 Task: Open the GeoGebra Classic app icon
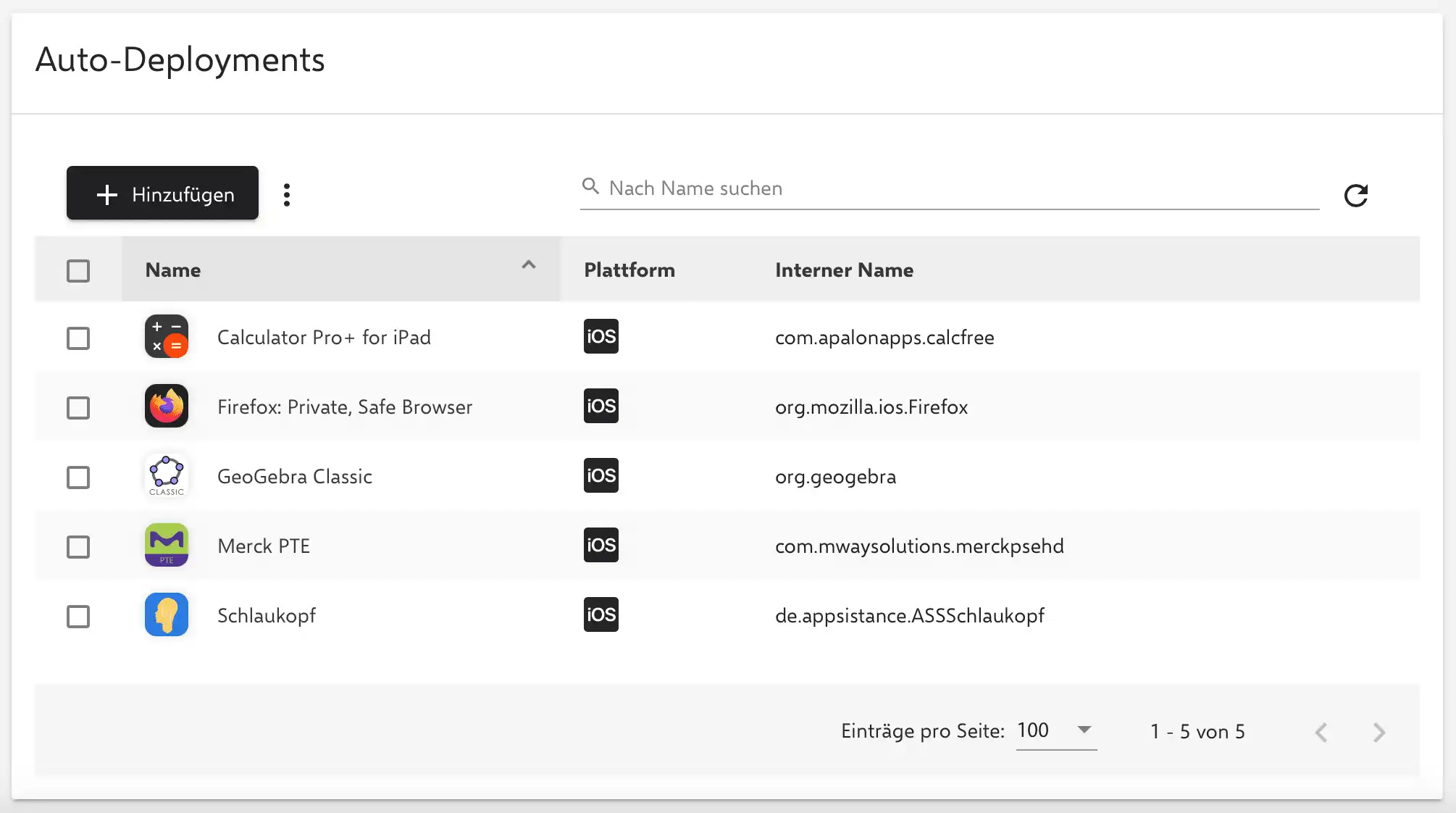pyautogui.click(x=167, y=476)
